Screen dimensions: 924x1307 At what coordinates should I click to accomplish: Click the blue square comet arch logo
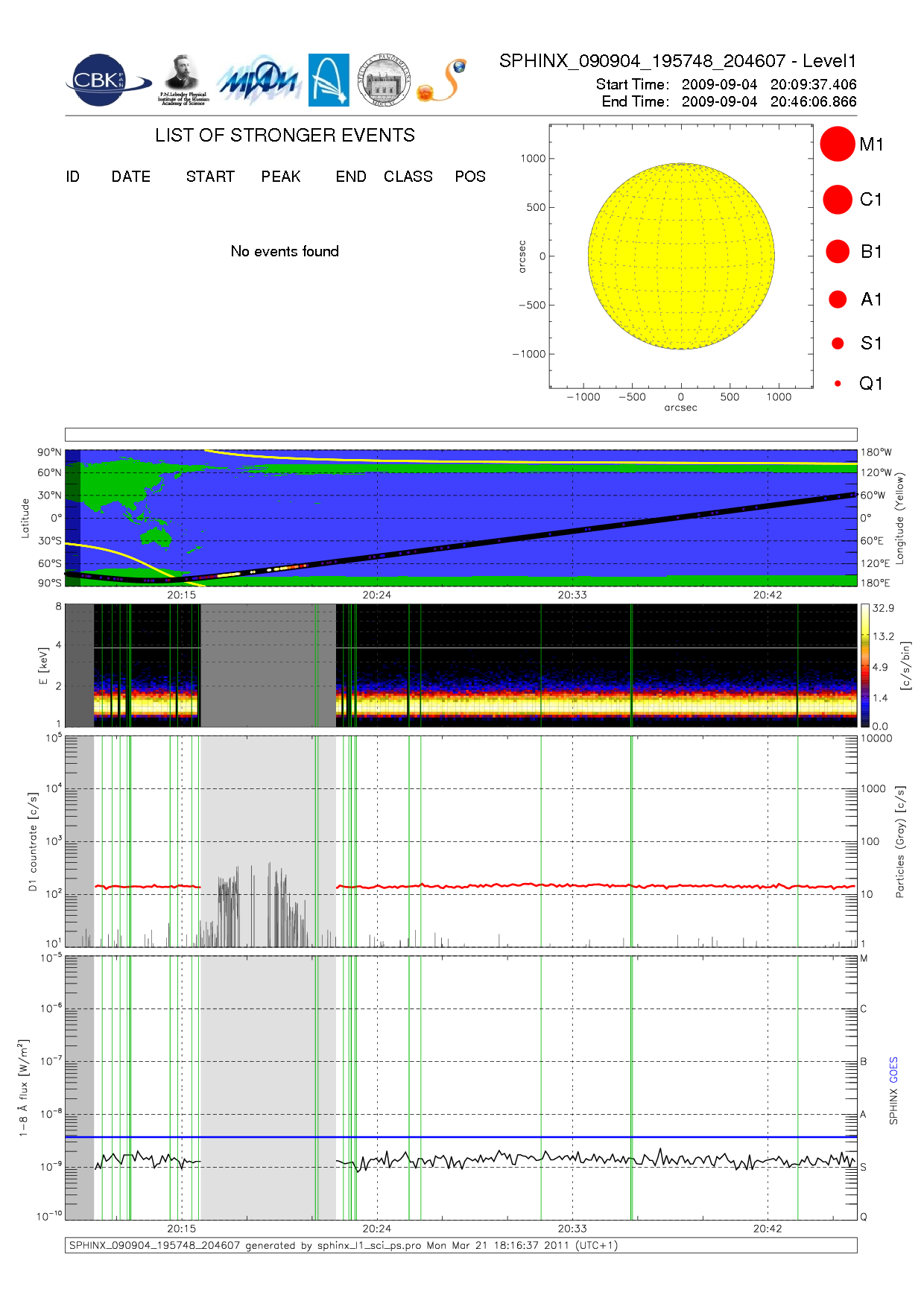(329, 80)
